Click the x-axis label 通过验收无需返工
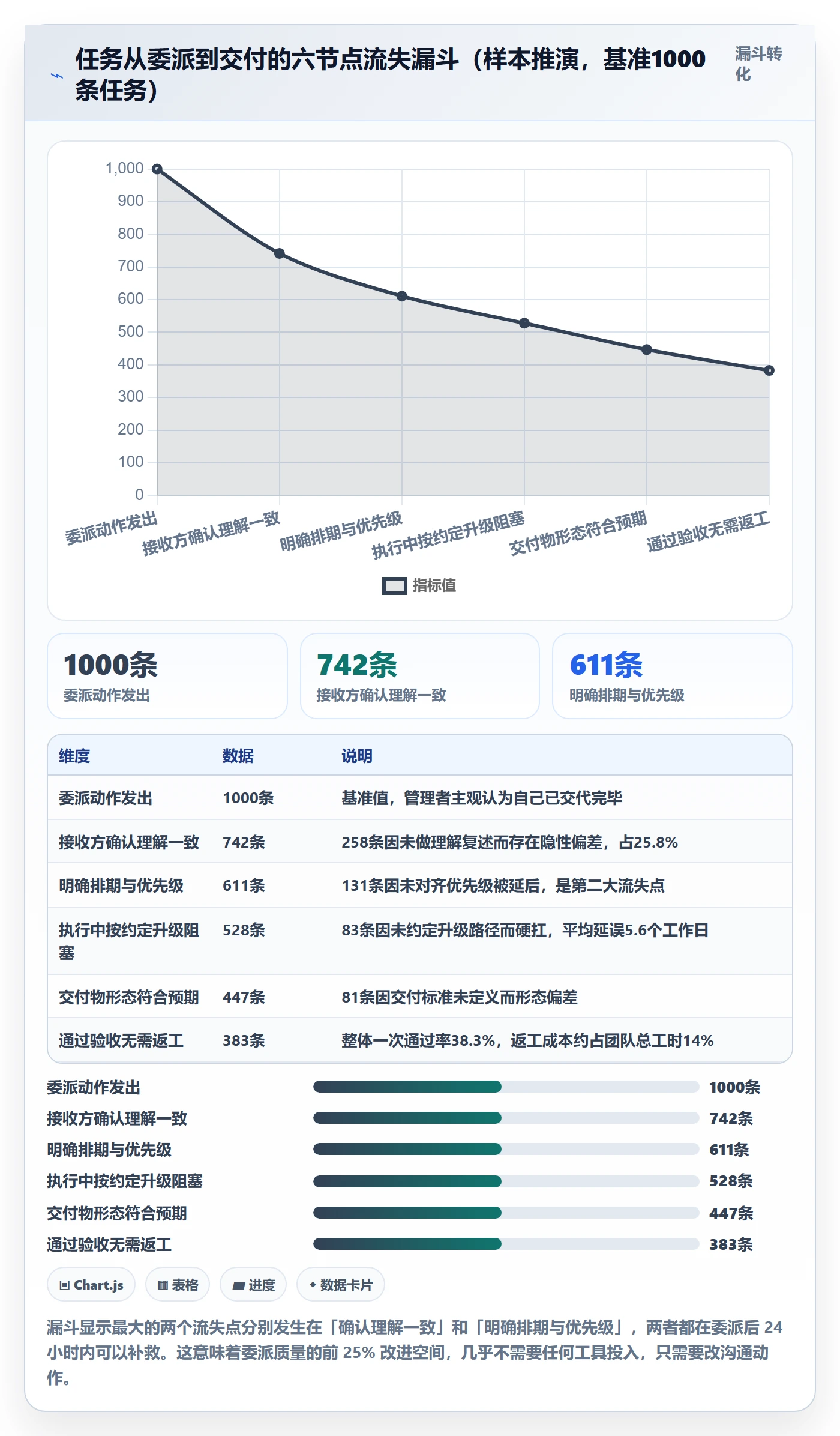This screenshot has height=1436, width=840. tap(708, 532)
